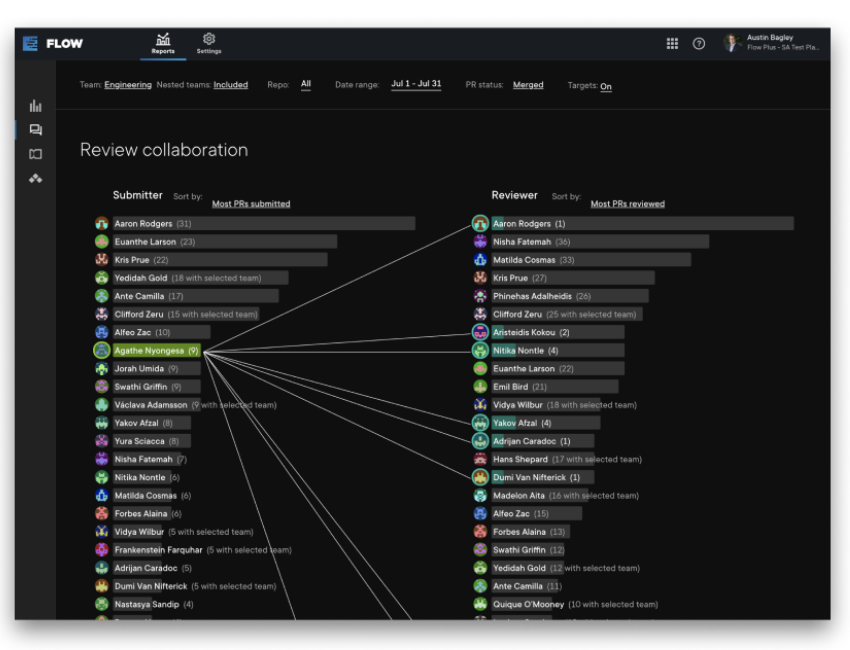Pick date range Jul 1 - Jul 31

click(416, 85)
